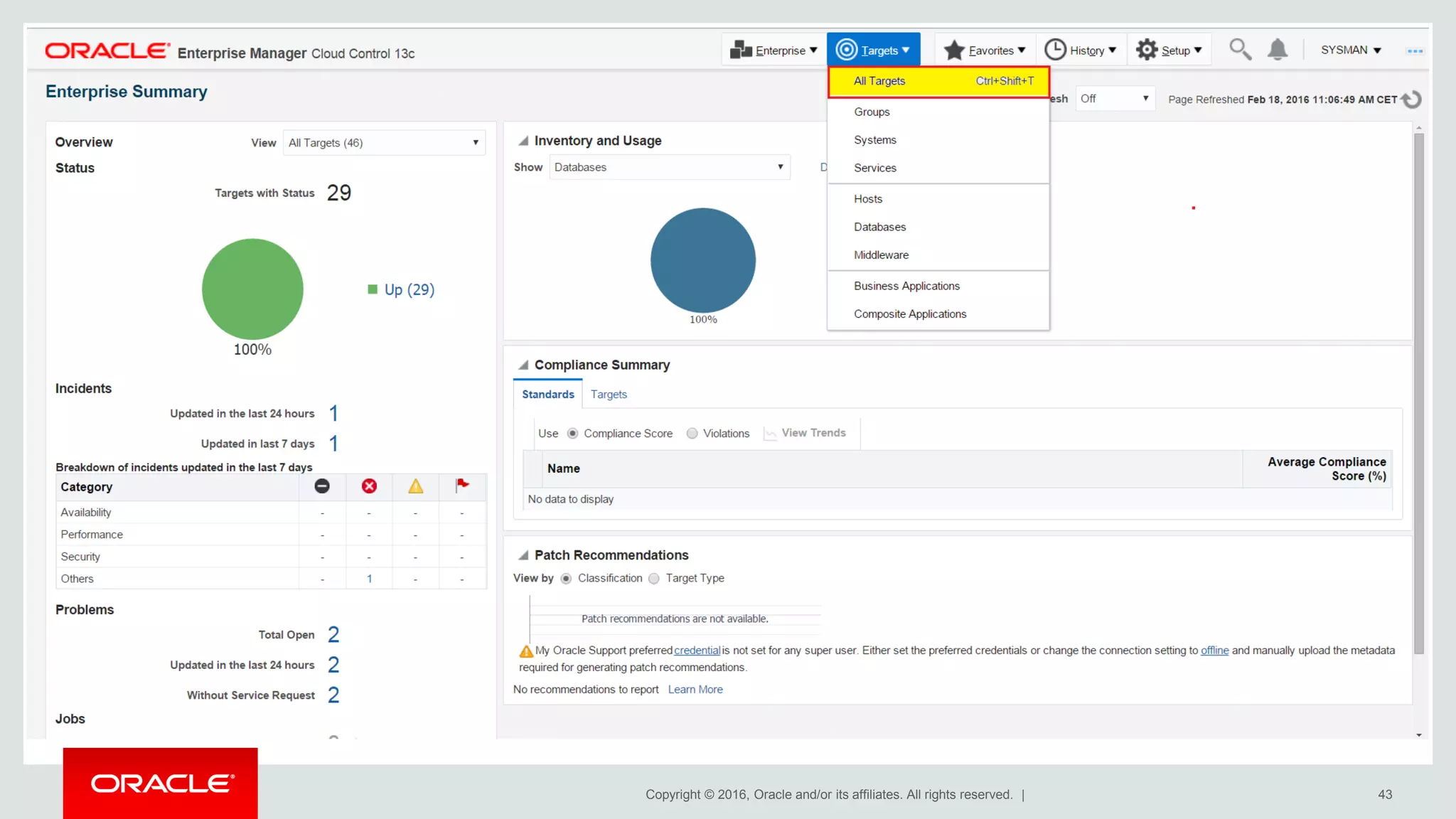Image resolution: width=1456 pixels, height=819 pixels.
Task: Switch to the compliance Targets tab
Action: (609, 395)
